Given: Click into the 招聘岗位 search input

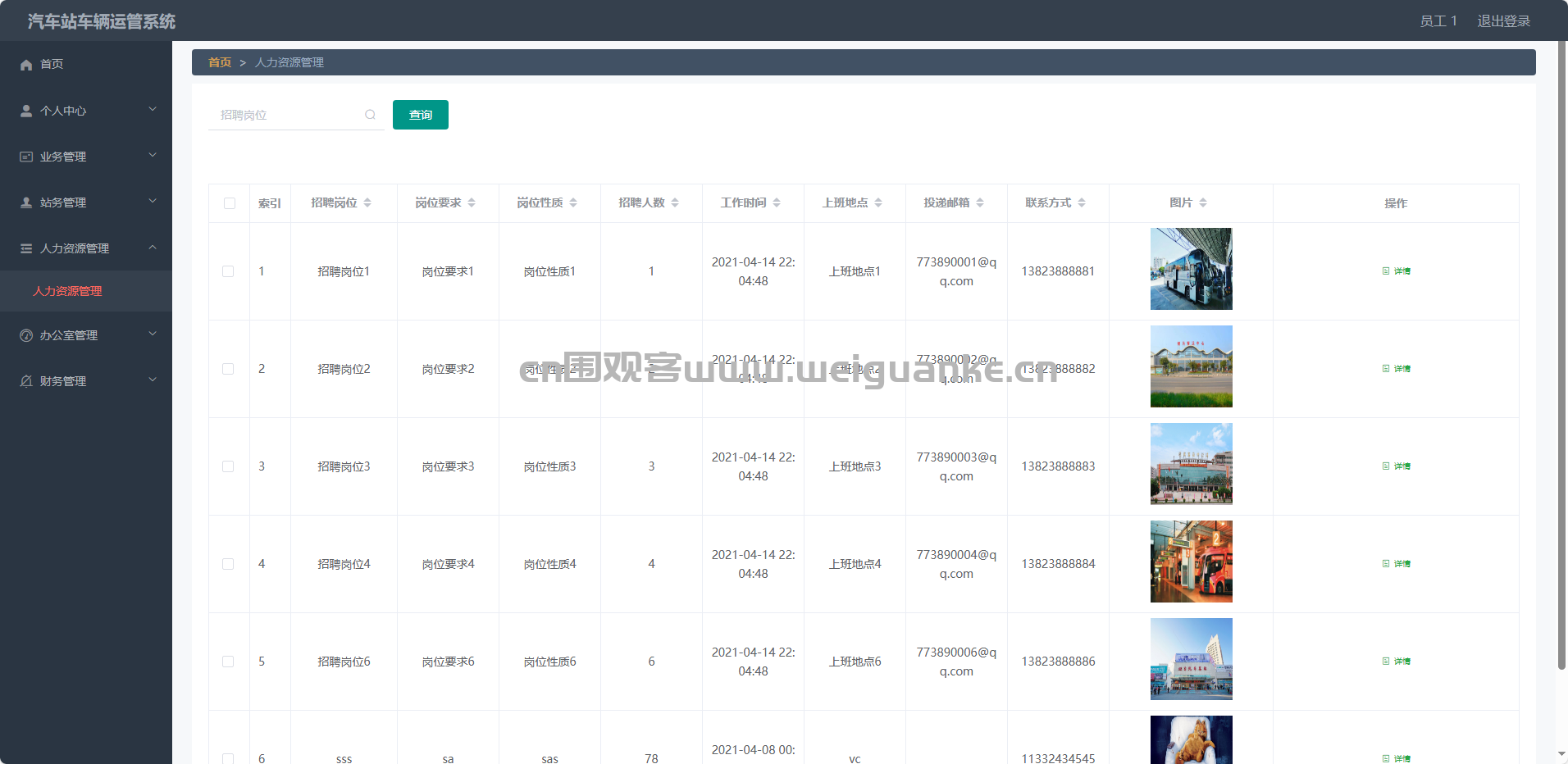Looking at the screenshot, I should click(296, 115).
